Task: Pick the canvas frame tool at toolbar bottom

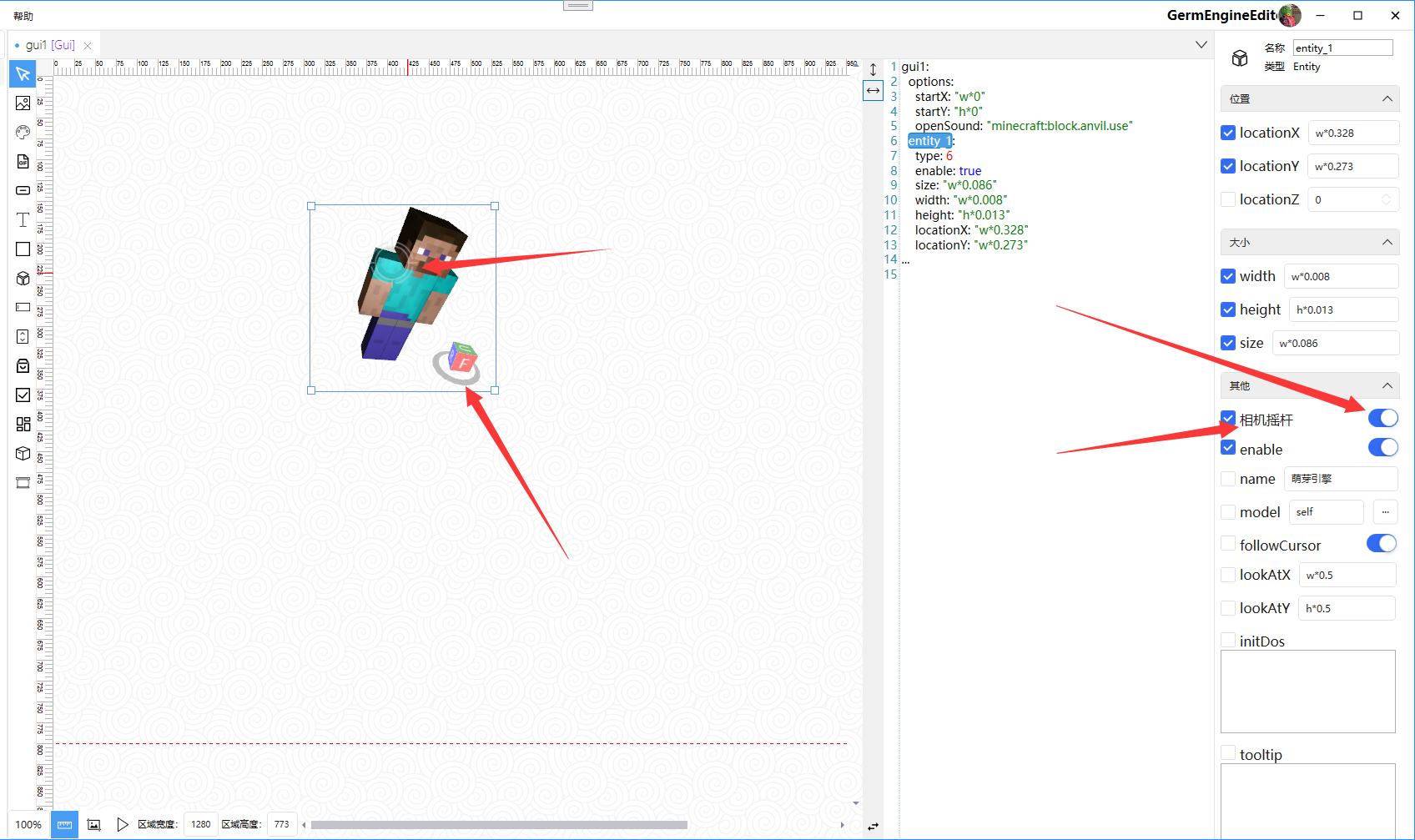Action: (23, 482)
